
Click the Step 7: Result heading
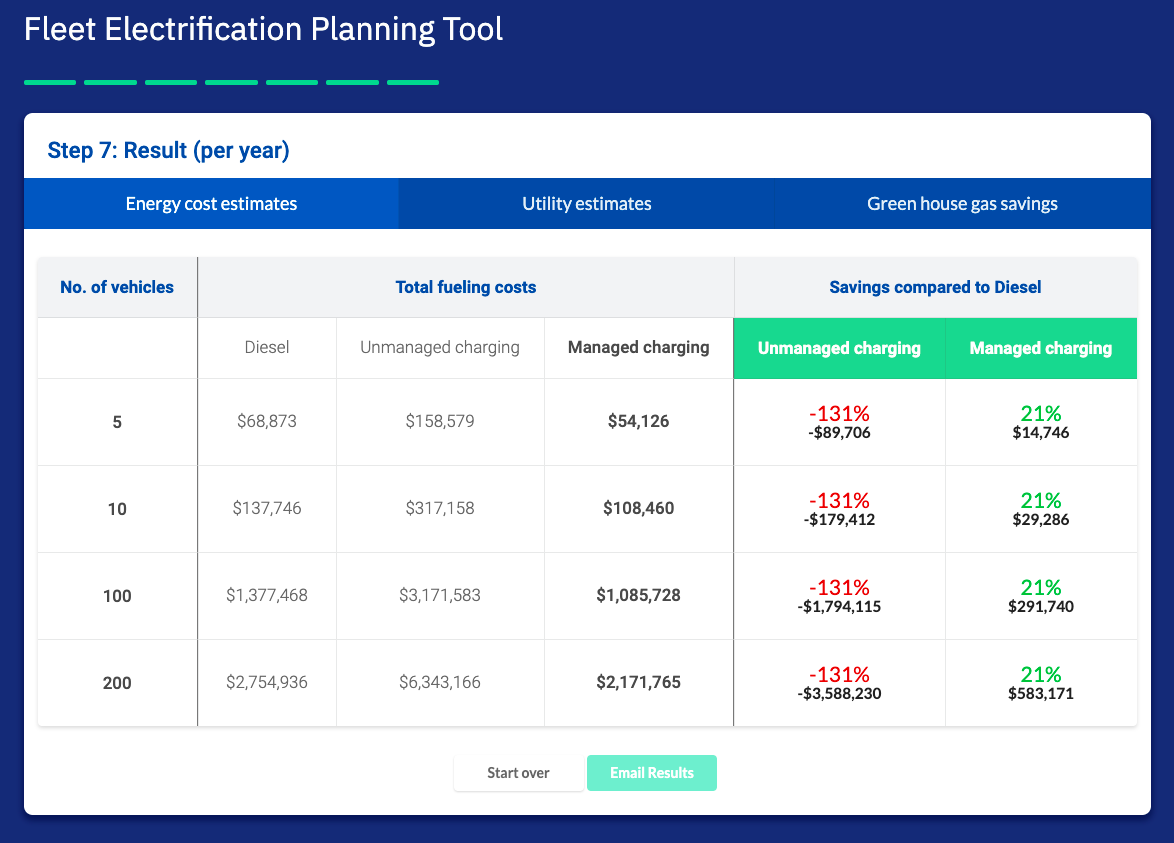[x=168, y=151]
